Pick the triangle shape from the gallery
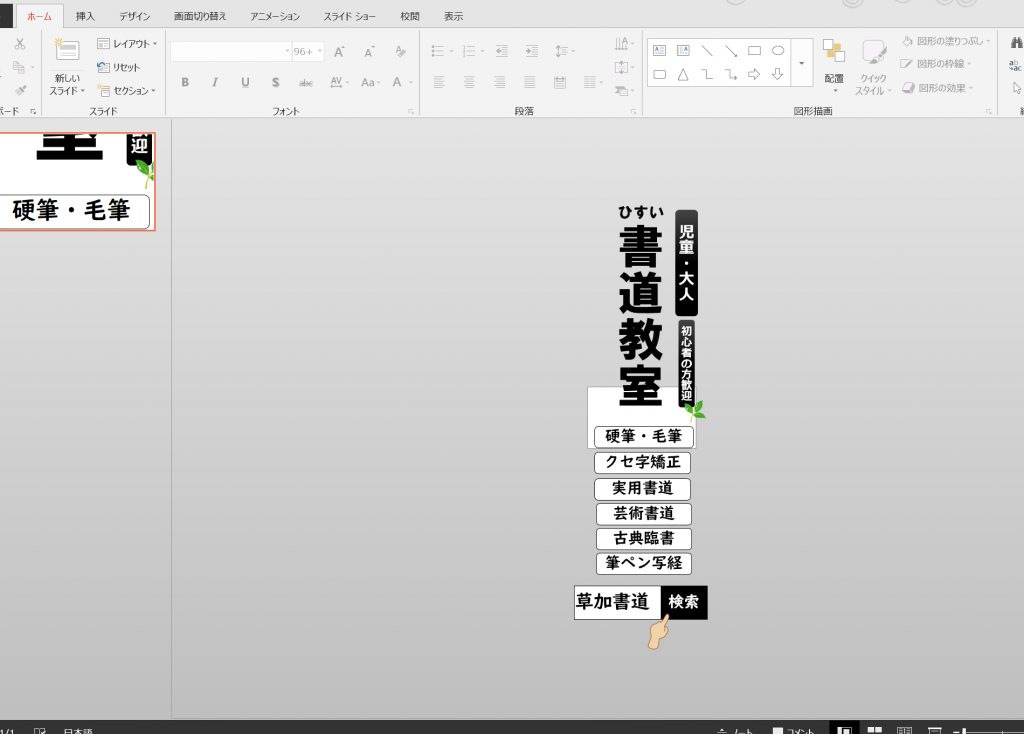 (683, 74)
